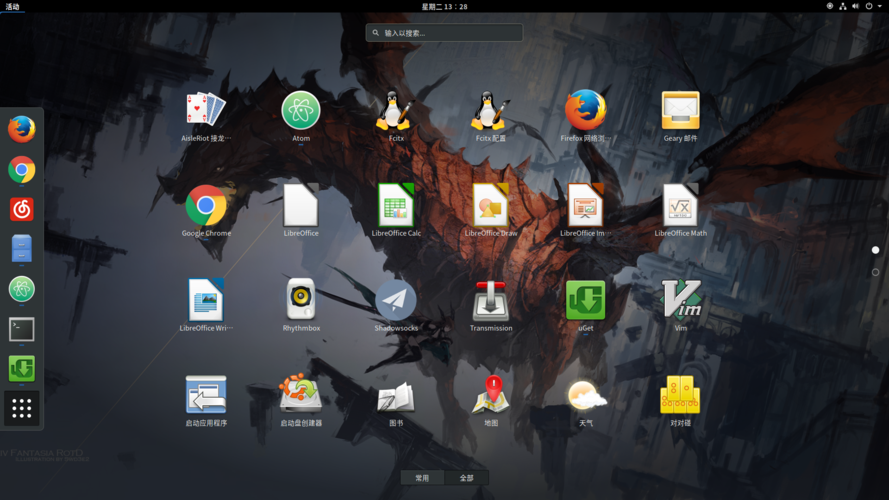Screen dimensions: 889x500
Task: Open the file manager in the dock
Action: click(22, 248)
